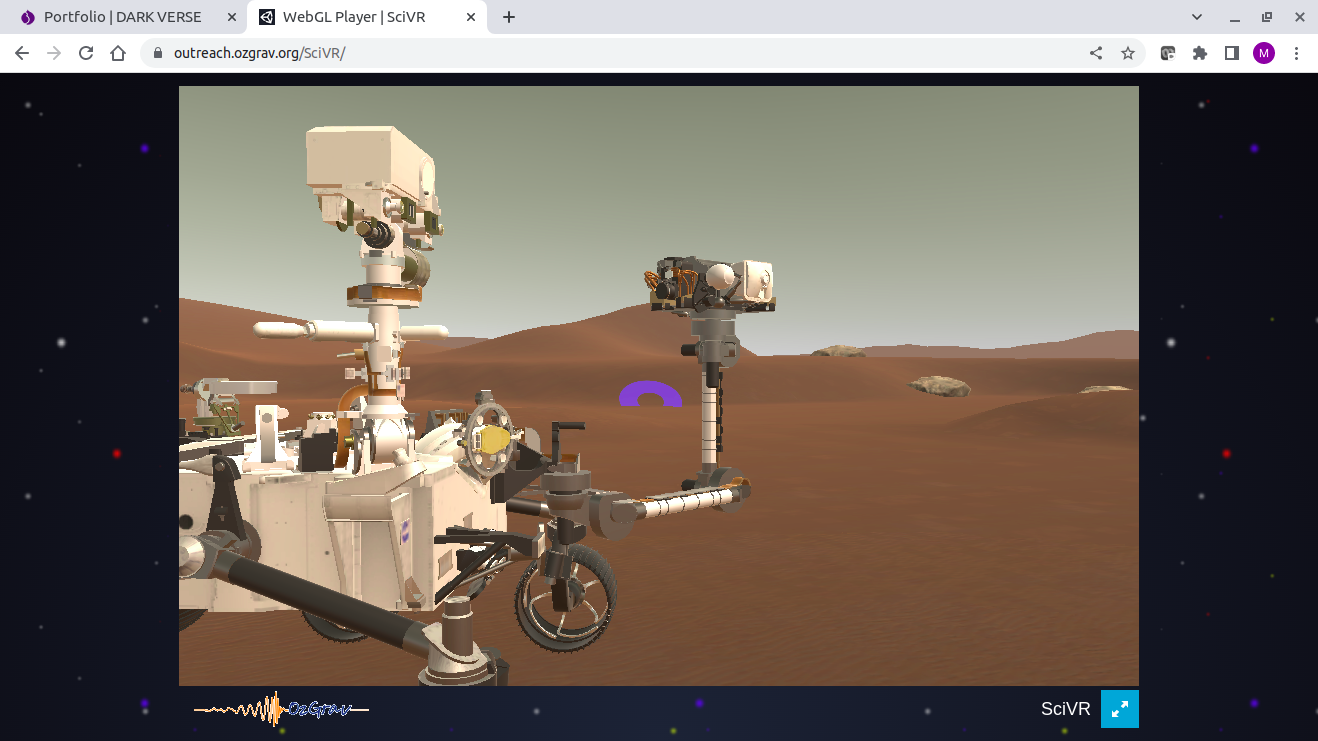Click the SciVR text label
This screenshot has height=741, width=1318.
coord(1064,709)
